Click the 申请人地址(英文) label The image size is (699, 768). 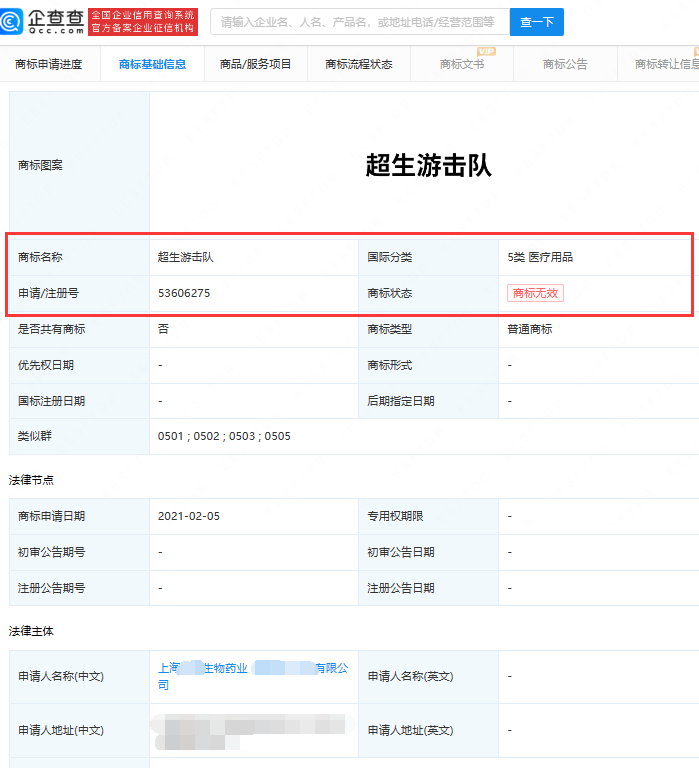410,730
